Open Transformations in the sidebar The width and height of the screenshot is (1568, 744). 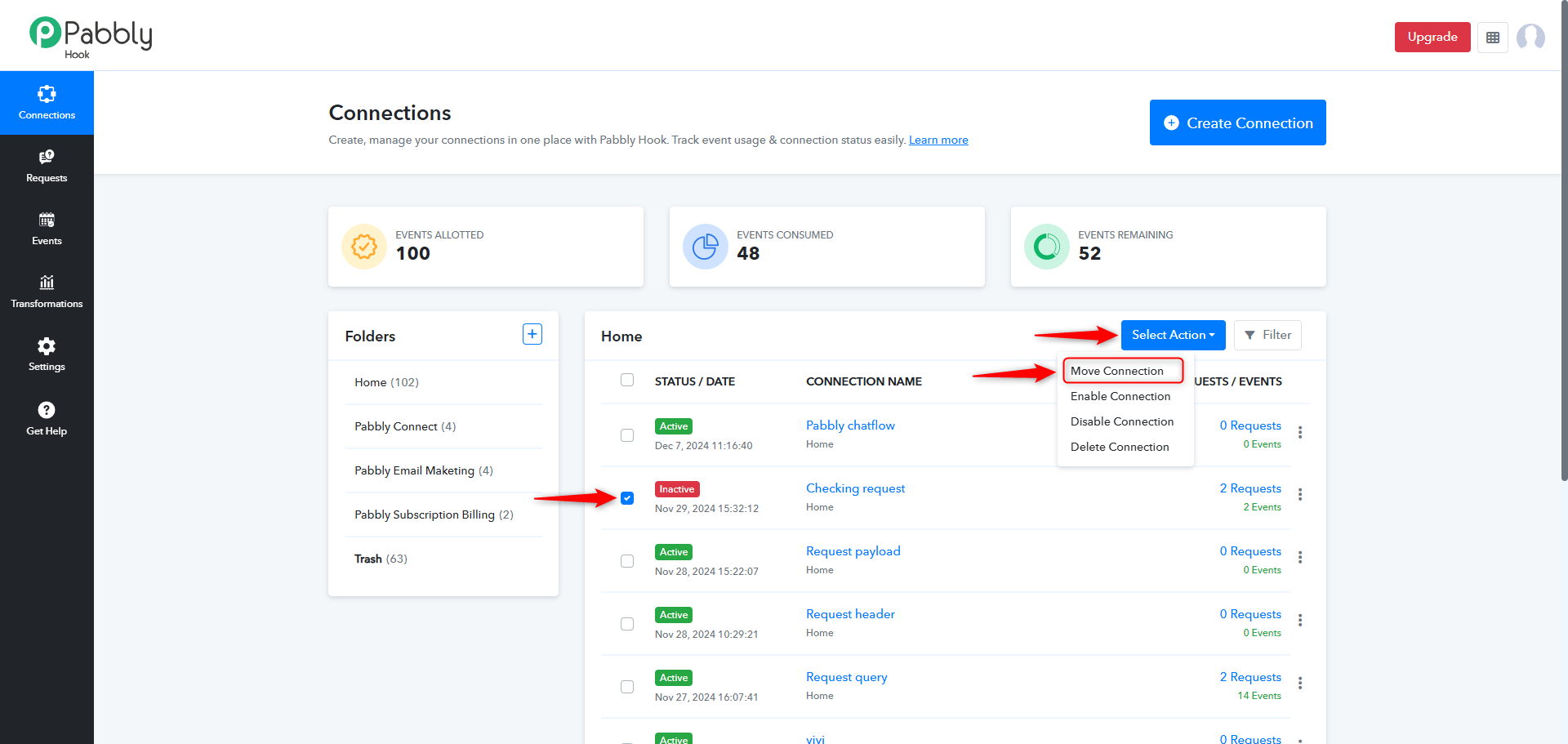click(47, 292)
